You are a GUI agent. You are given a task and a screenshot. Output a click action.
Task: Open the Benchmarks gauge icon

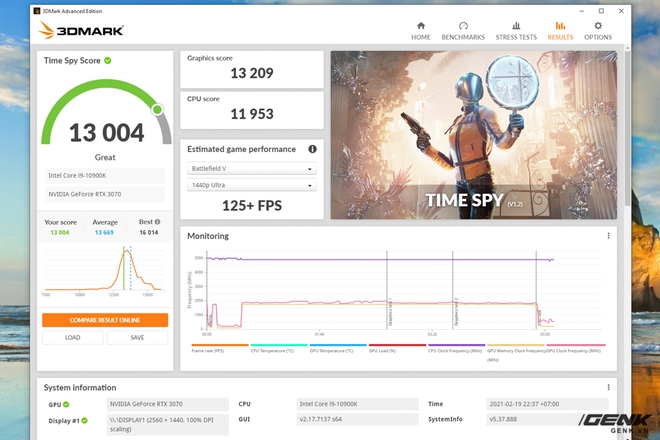(463, 26)
